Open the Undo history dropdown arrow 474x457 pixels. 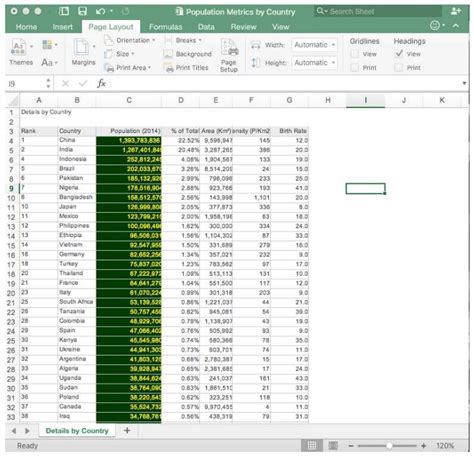click(111, 11)
